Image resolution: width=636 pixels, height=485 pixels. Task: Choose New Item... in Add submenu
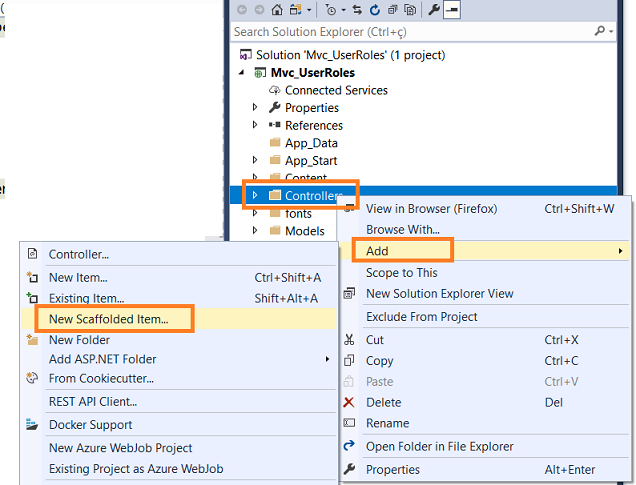coord(179,277)
